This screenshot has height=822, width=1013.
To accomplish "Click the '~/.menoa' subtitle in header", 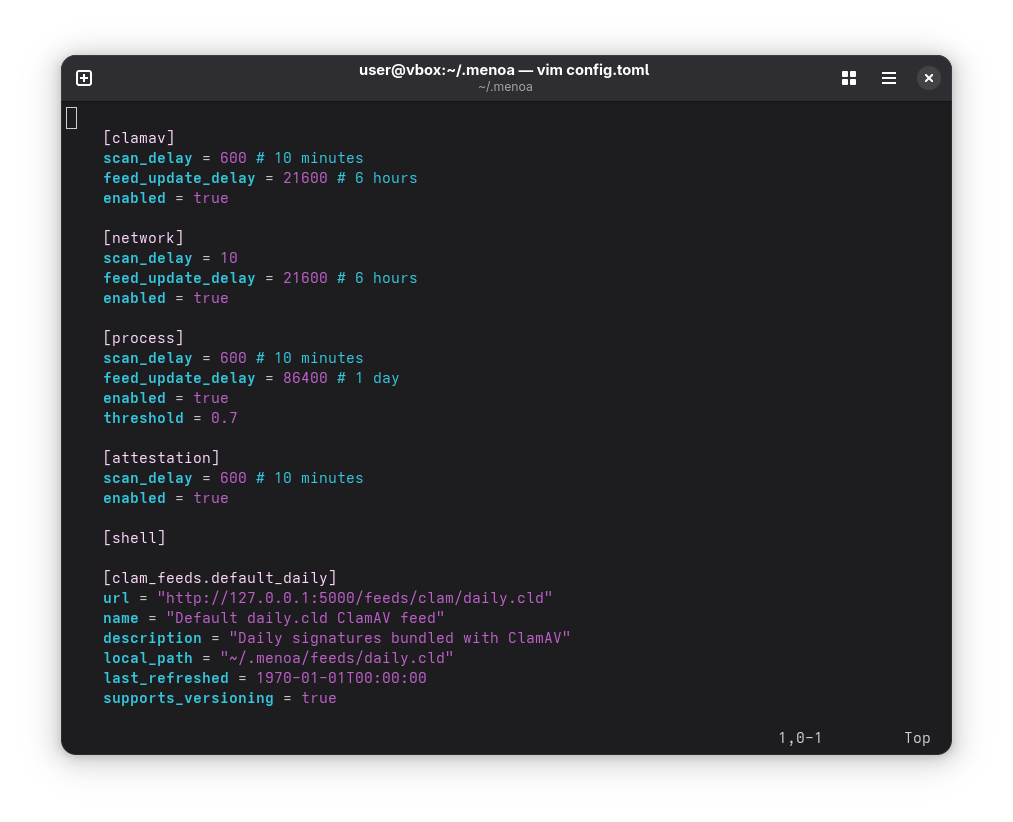I will (x=505, y=87).
